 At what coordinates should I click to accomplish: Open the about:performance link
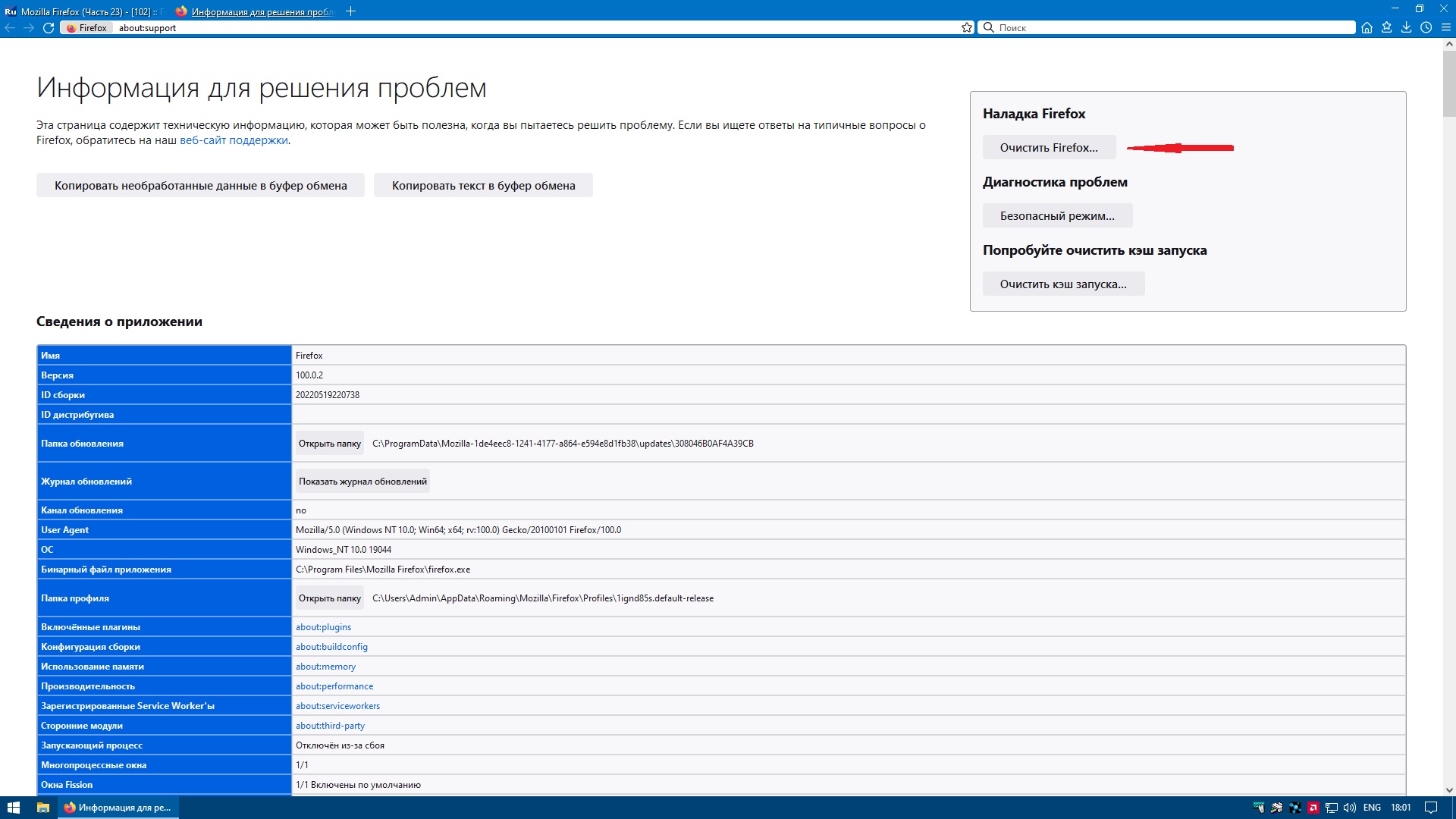334,686
